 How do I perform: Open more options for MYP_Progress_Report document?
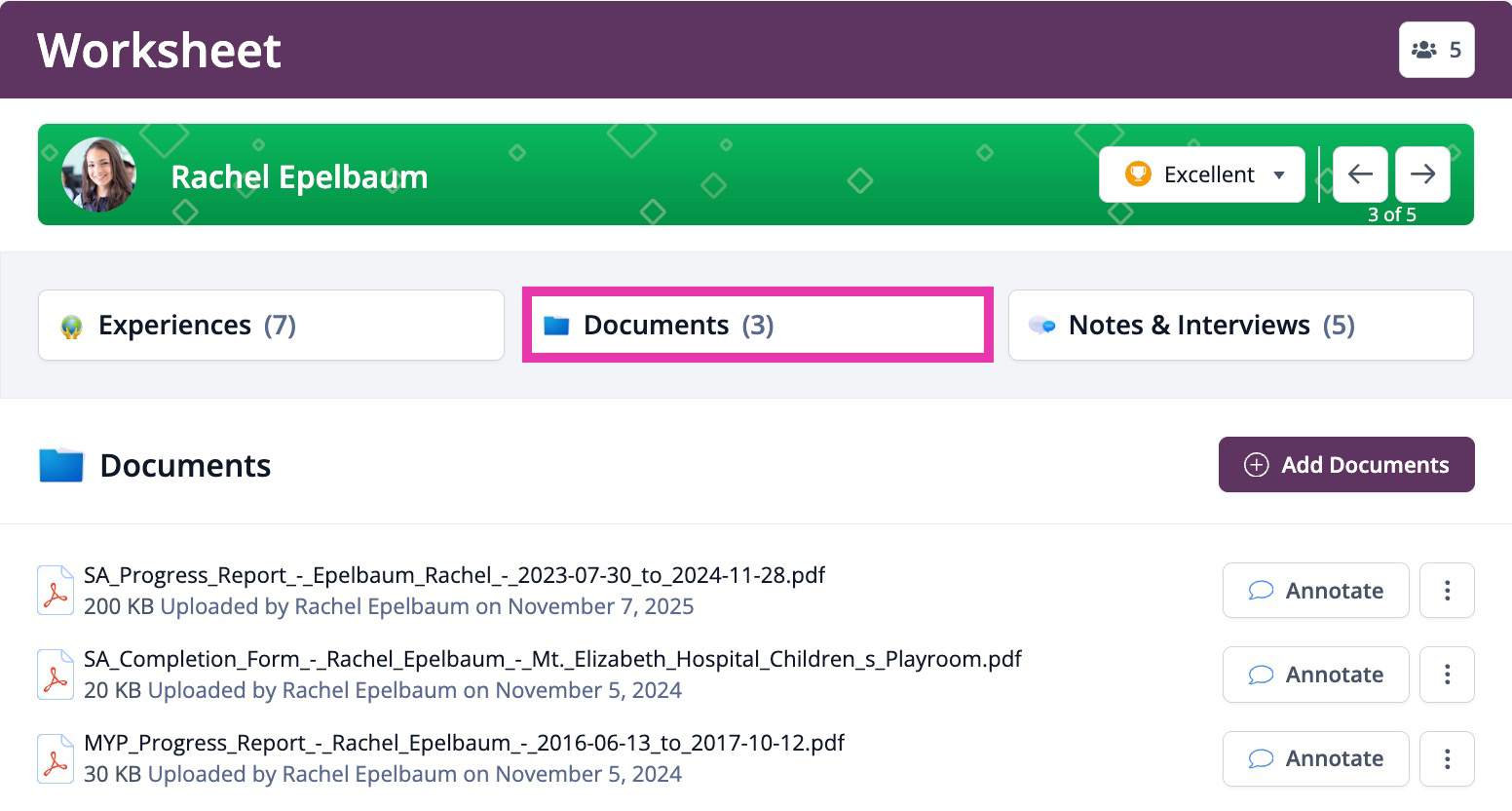[x=1447, y=758]
